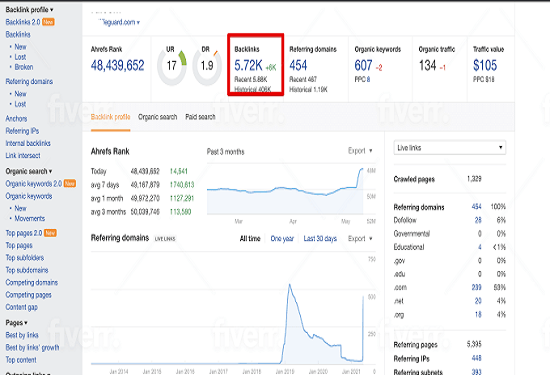The image size is (550, 375).
Task: Open Top content report
Action: pyautogui.click(x=21, y=360)
